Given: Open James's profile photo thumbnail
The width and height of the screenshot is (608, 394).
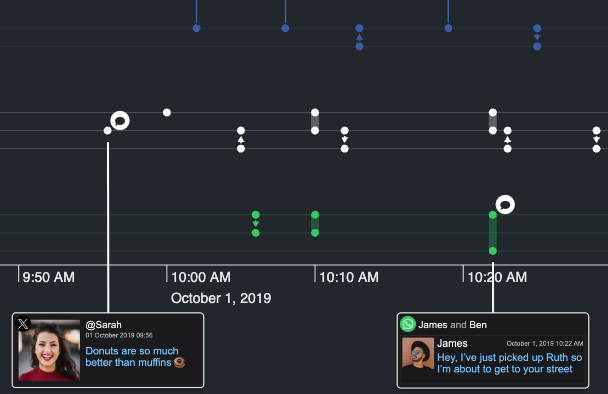Looking at the screenshot, I should (418, 353).
